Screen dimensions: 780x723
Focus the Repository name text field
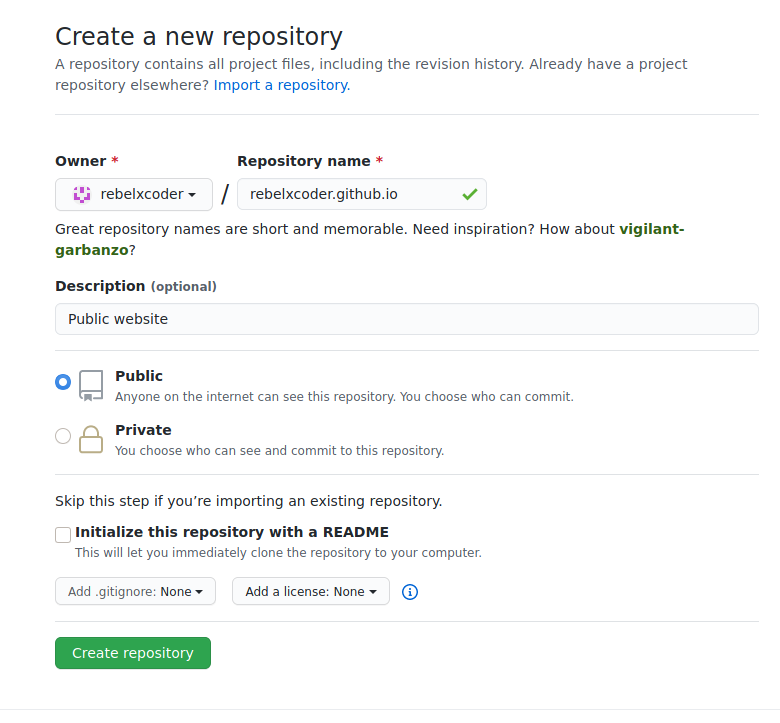[350, 194]
